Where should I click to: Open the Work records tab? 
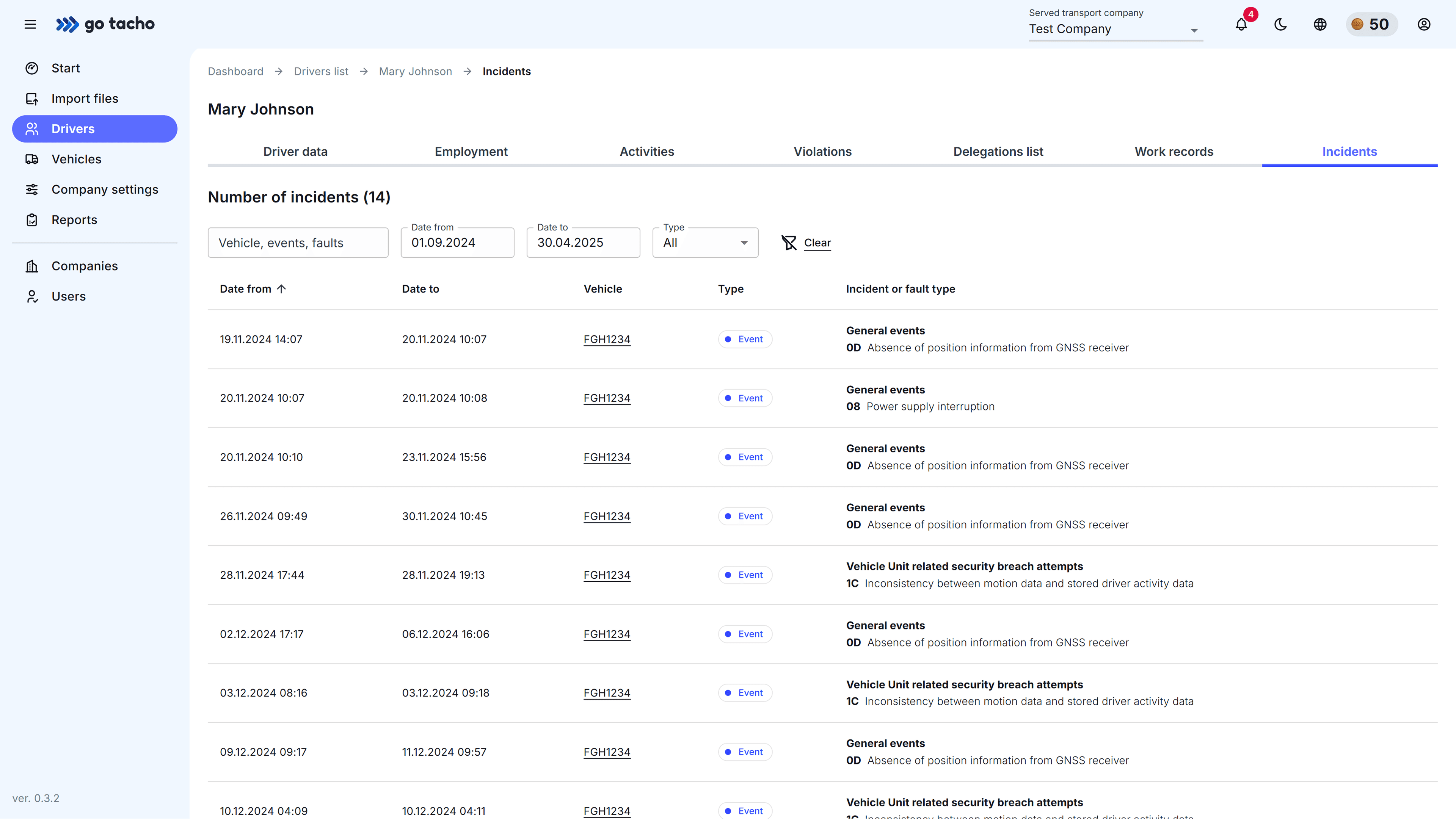tap(1174, 151)
